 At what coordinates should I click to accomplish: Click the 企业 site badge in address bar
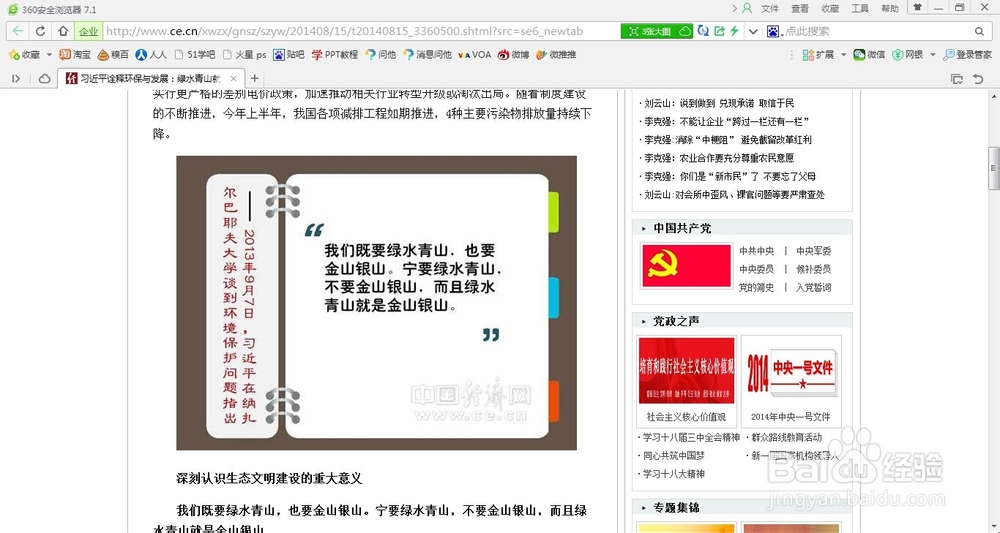(x=89, y=31)
